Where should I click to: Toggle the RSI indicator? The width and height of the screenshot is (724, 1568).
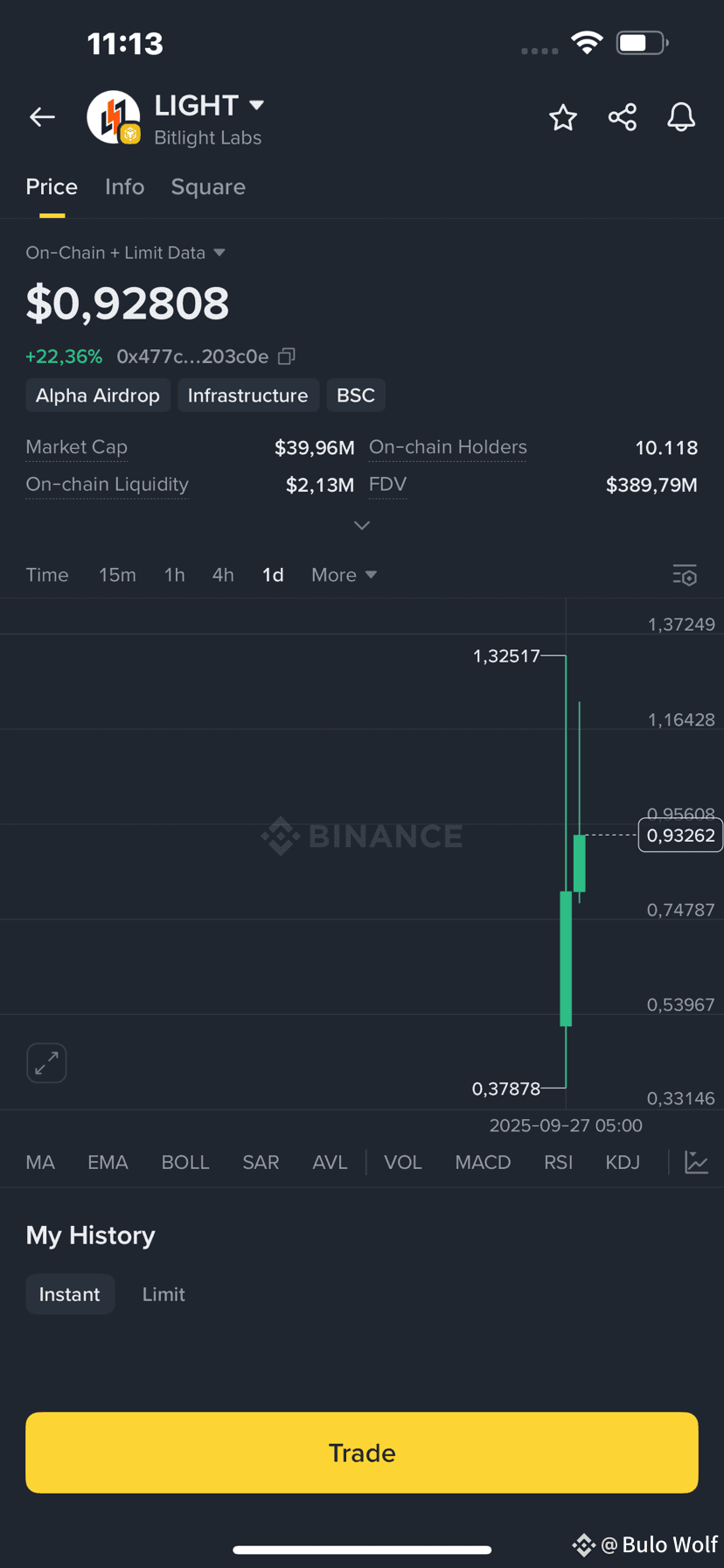point(558,1162)
